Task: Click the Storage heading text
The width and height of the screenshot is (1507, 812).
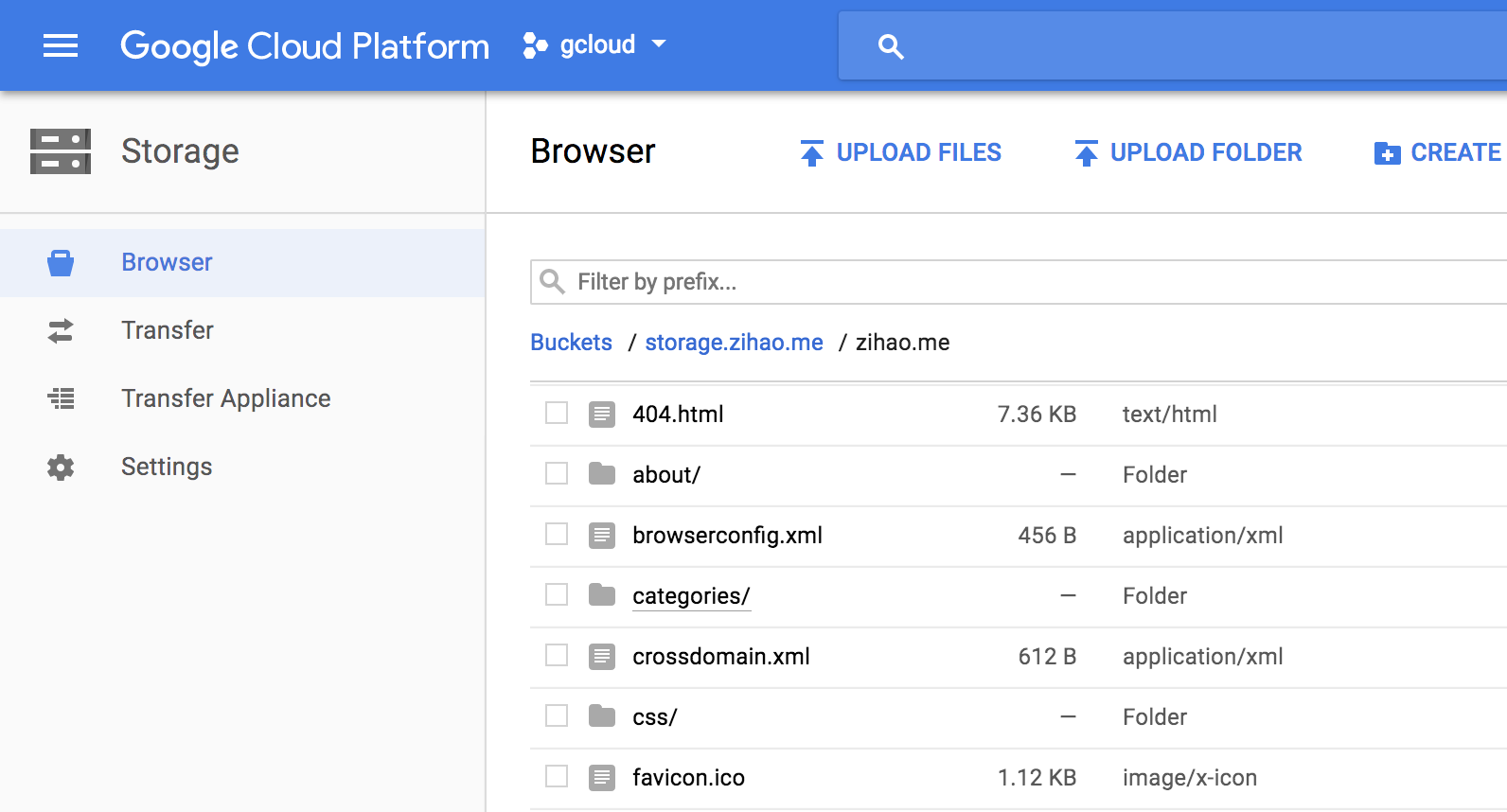Action: (180, 151)
